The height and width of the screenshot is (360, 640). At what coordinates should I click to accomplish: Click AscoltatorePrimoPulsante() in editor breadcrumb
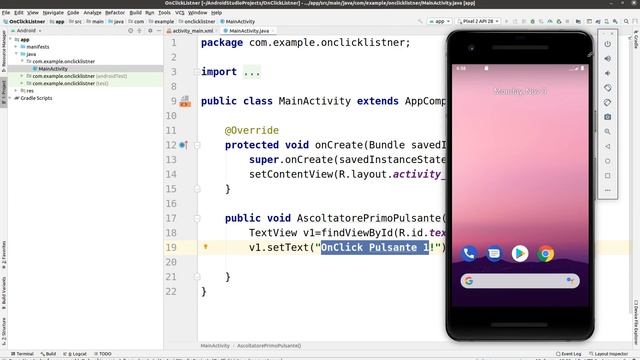tap(269, 346)
